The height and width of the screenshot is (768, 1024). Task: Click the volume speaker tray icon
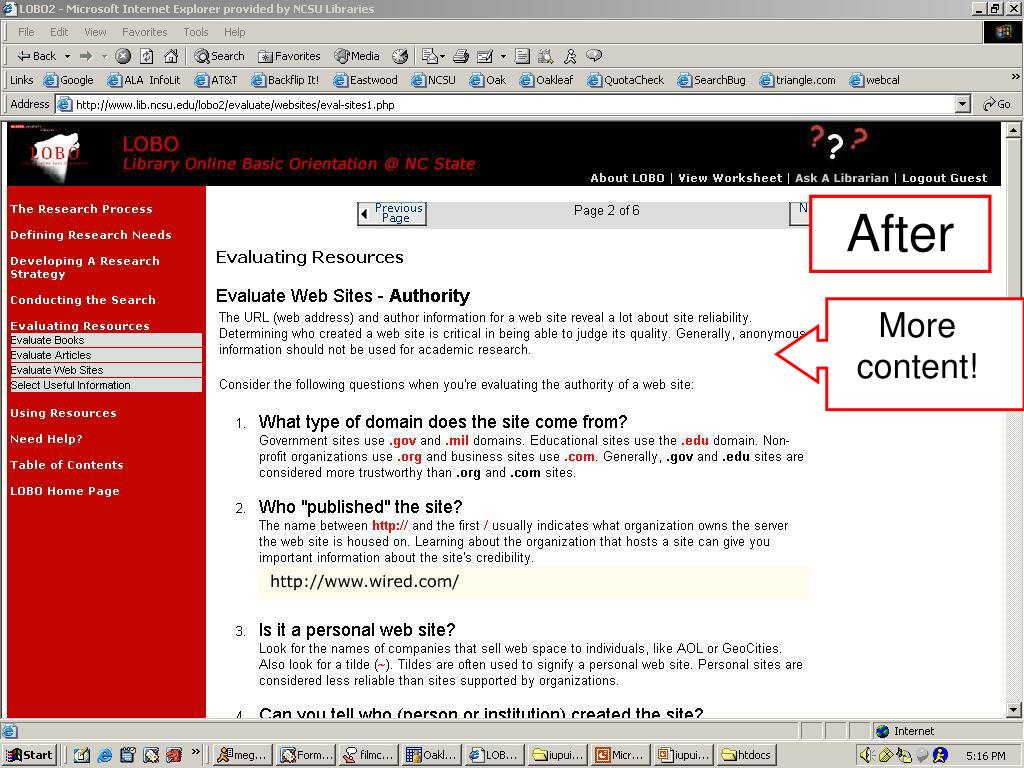(867, 755)
